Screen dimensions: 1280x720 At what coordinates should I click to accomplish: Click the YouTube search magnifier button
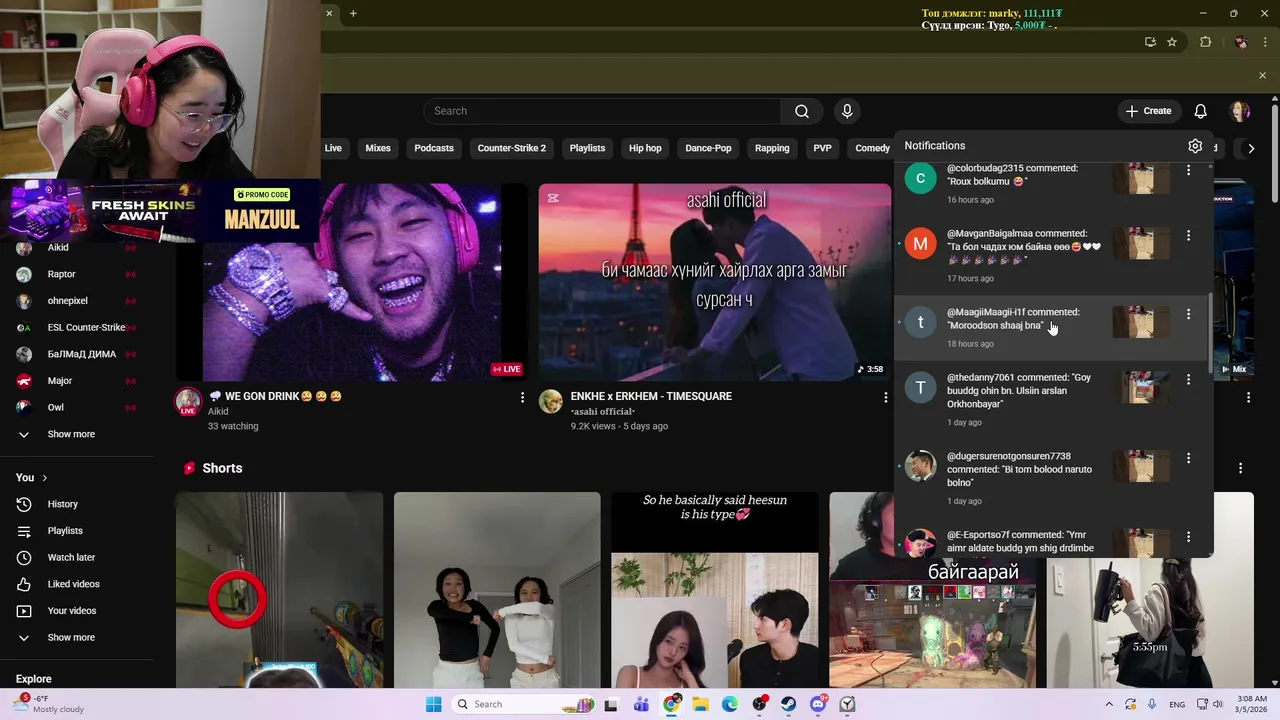[802, 111]
